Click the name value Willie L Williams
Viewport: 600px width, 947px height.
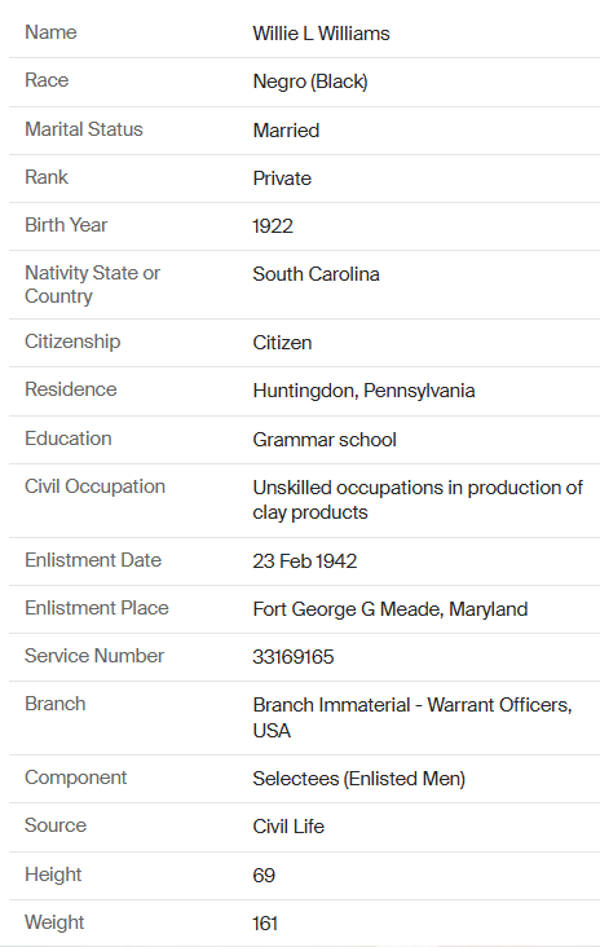tap(321, 34)
